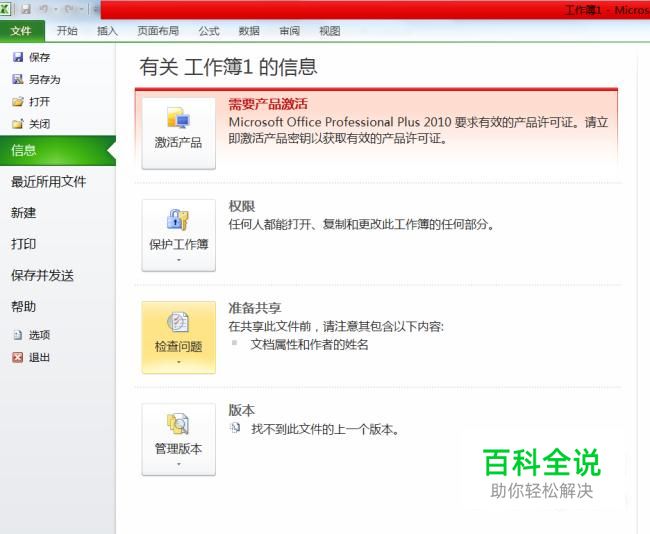Click the 文档属性和作者的姓名 item
The image size is (650, 534).
(309, 344)
